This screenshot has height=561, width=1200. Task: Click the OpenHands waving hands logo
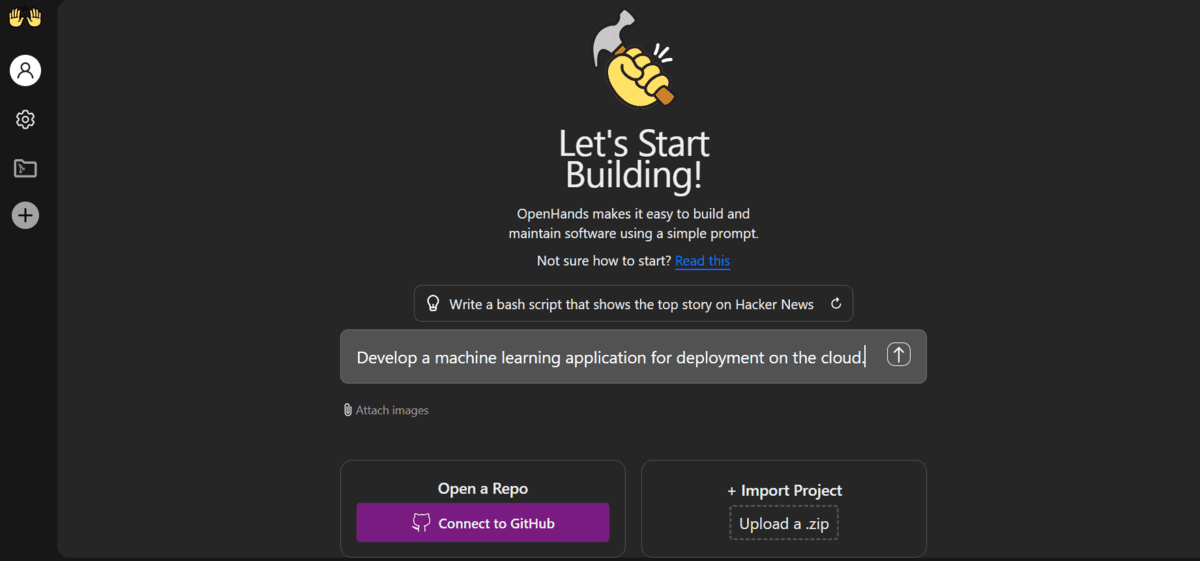point(25,18)
